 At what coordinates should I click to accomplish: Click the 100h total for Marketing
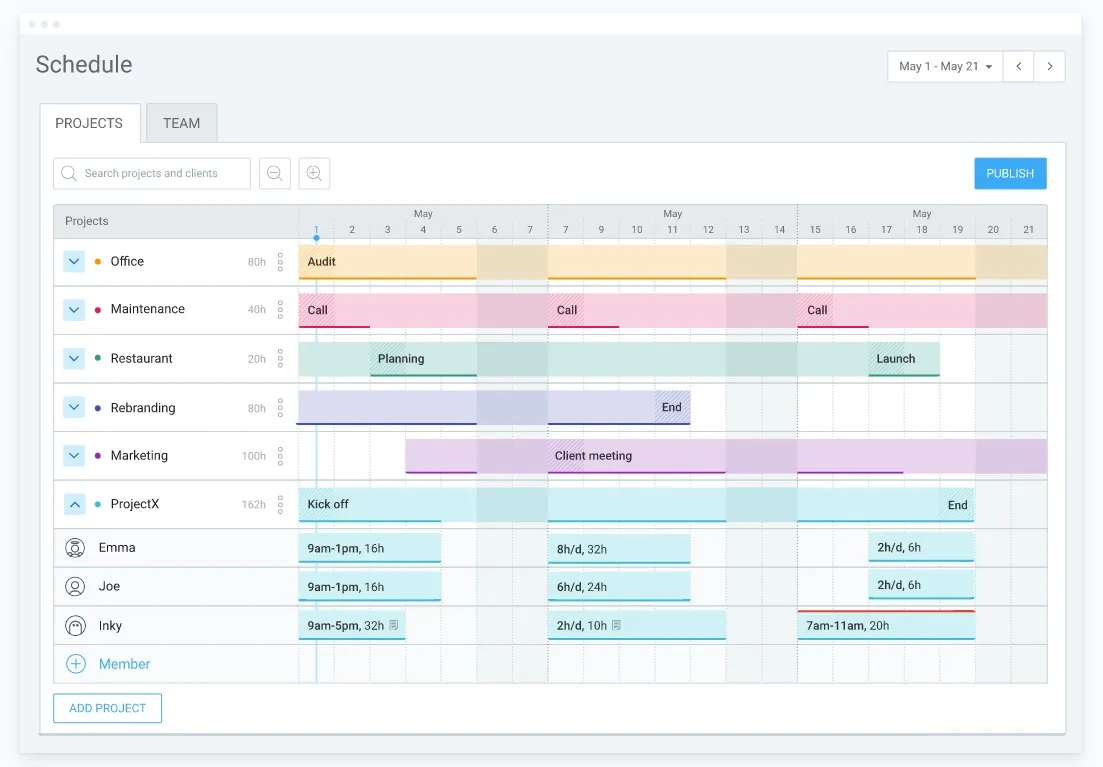tap(254, 457)
